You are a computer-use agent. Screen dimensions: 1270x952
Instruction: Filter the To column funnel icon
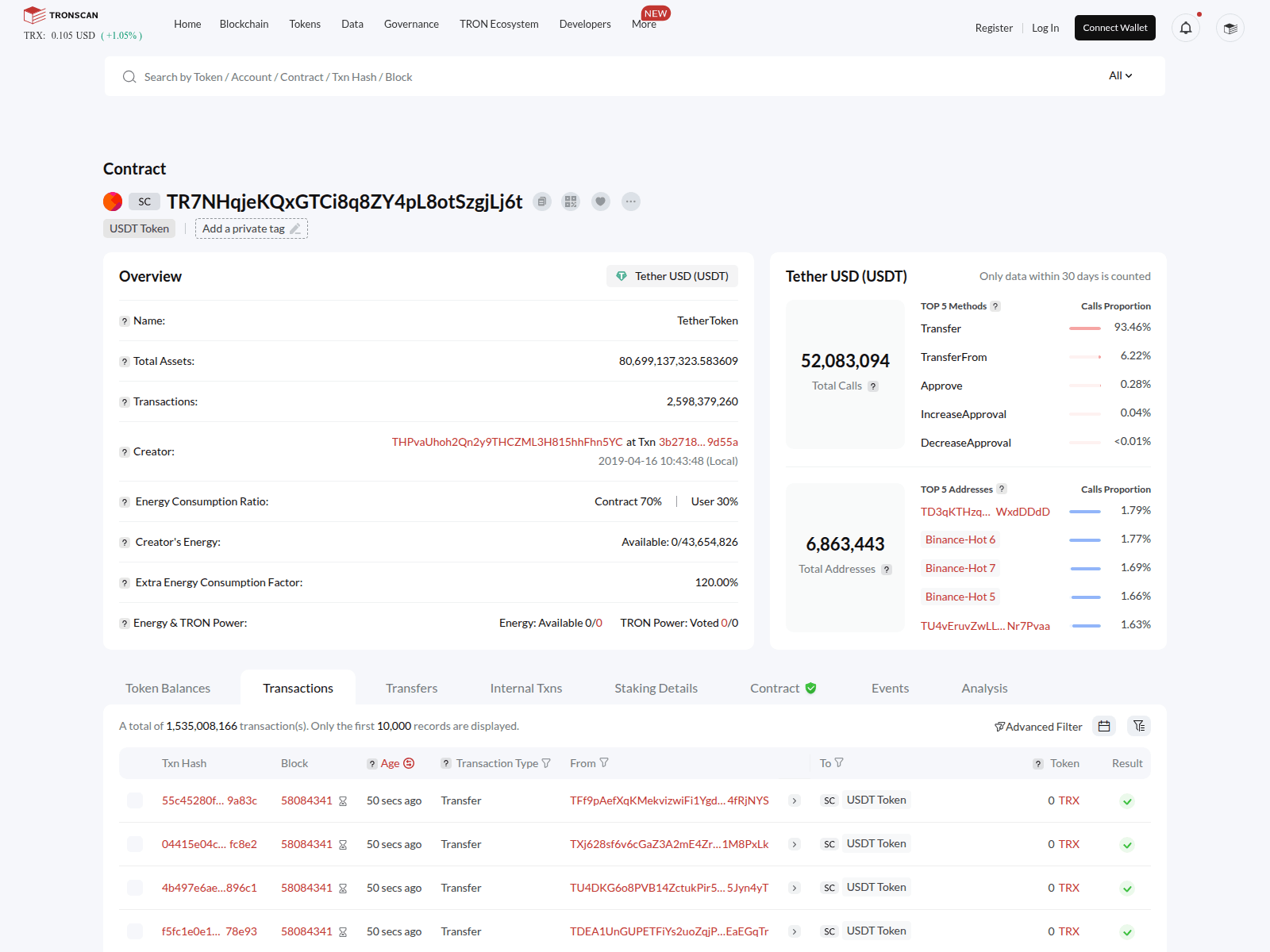click(839, 762)
